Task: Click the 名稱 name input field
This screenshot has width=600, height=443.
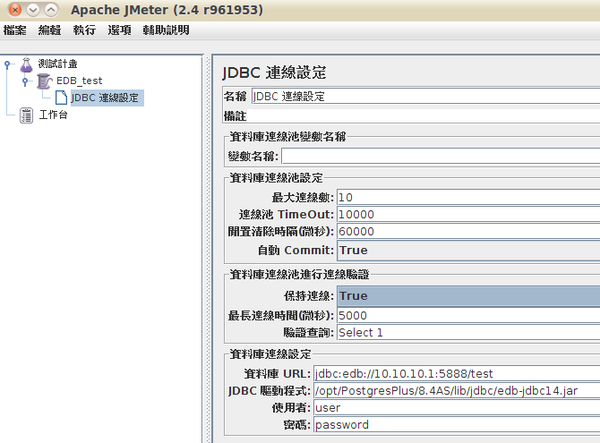Action: tap(426, 96)
